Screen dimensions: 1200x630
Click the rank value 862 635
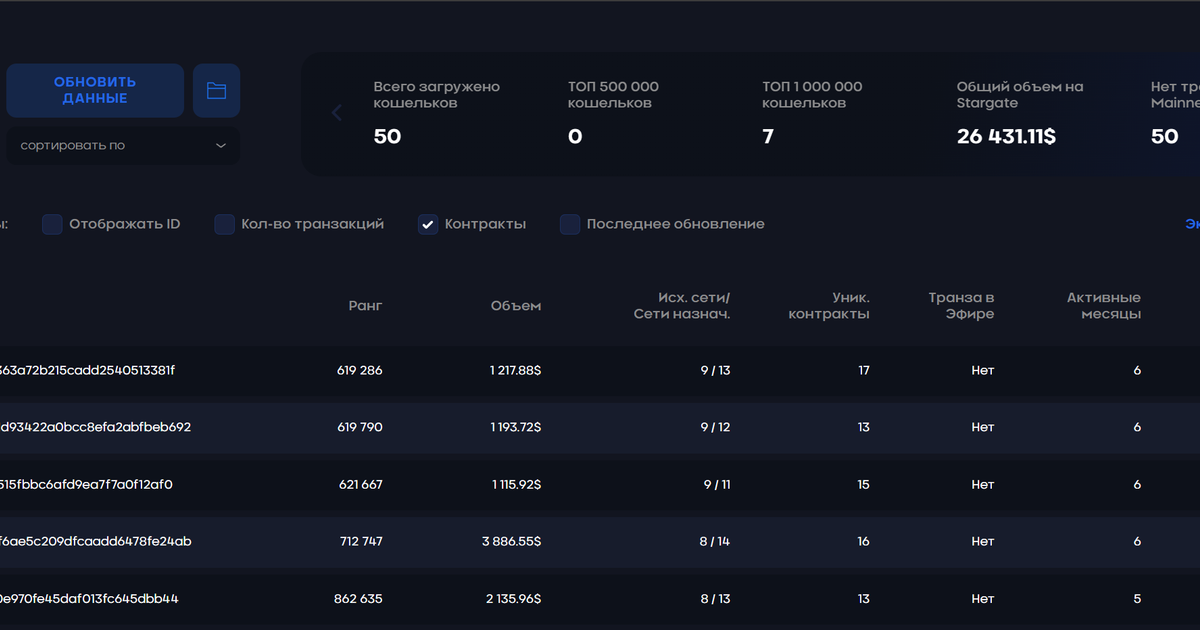point(358,599)
